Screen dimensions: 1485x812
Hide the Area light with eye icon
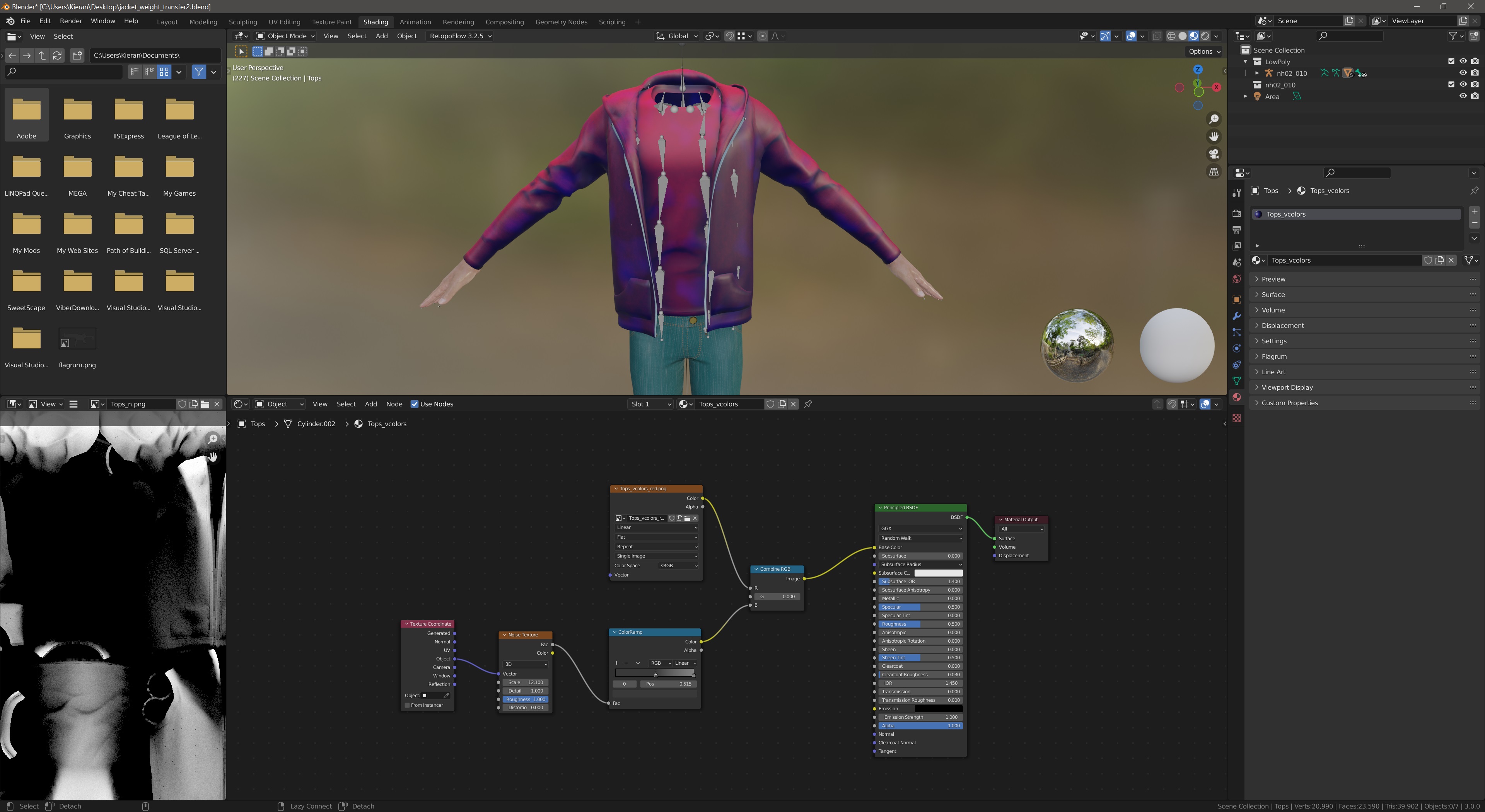click(1463, 96)
